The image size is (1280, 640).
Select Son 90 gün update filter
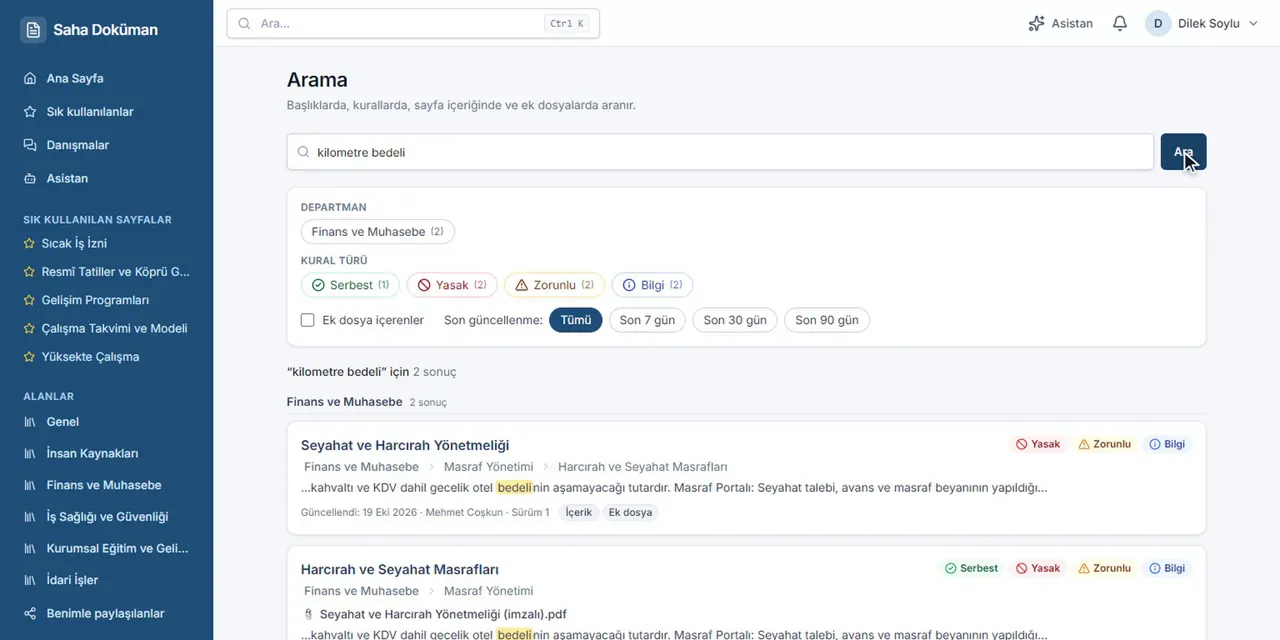tap(827, 320)
